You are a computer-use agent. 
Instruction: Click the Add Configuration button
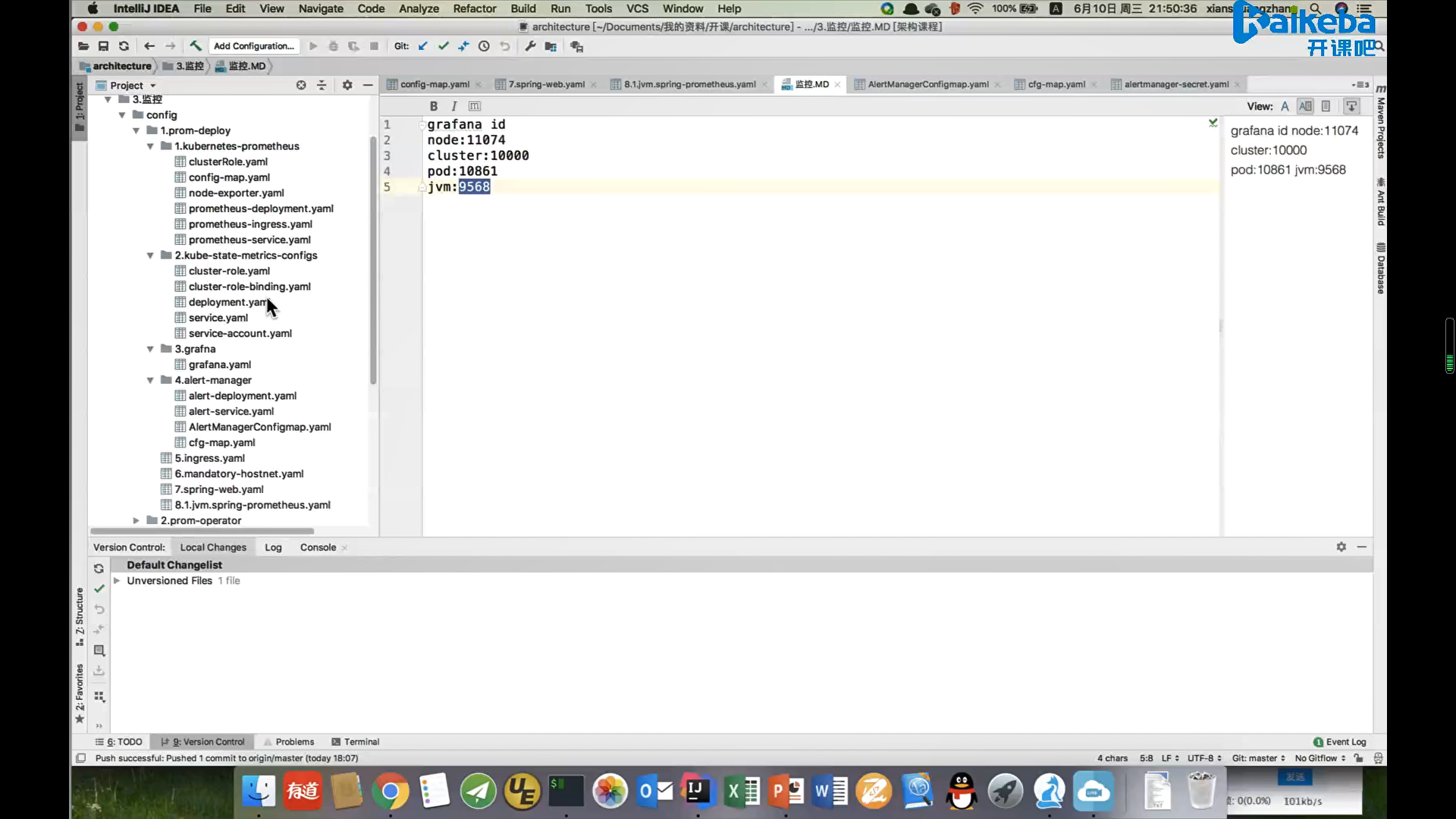[x=253, y=46]
